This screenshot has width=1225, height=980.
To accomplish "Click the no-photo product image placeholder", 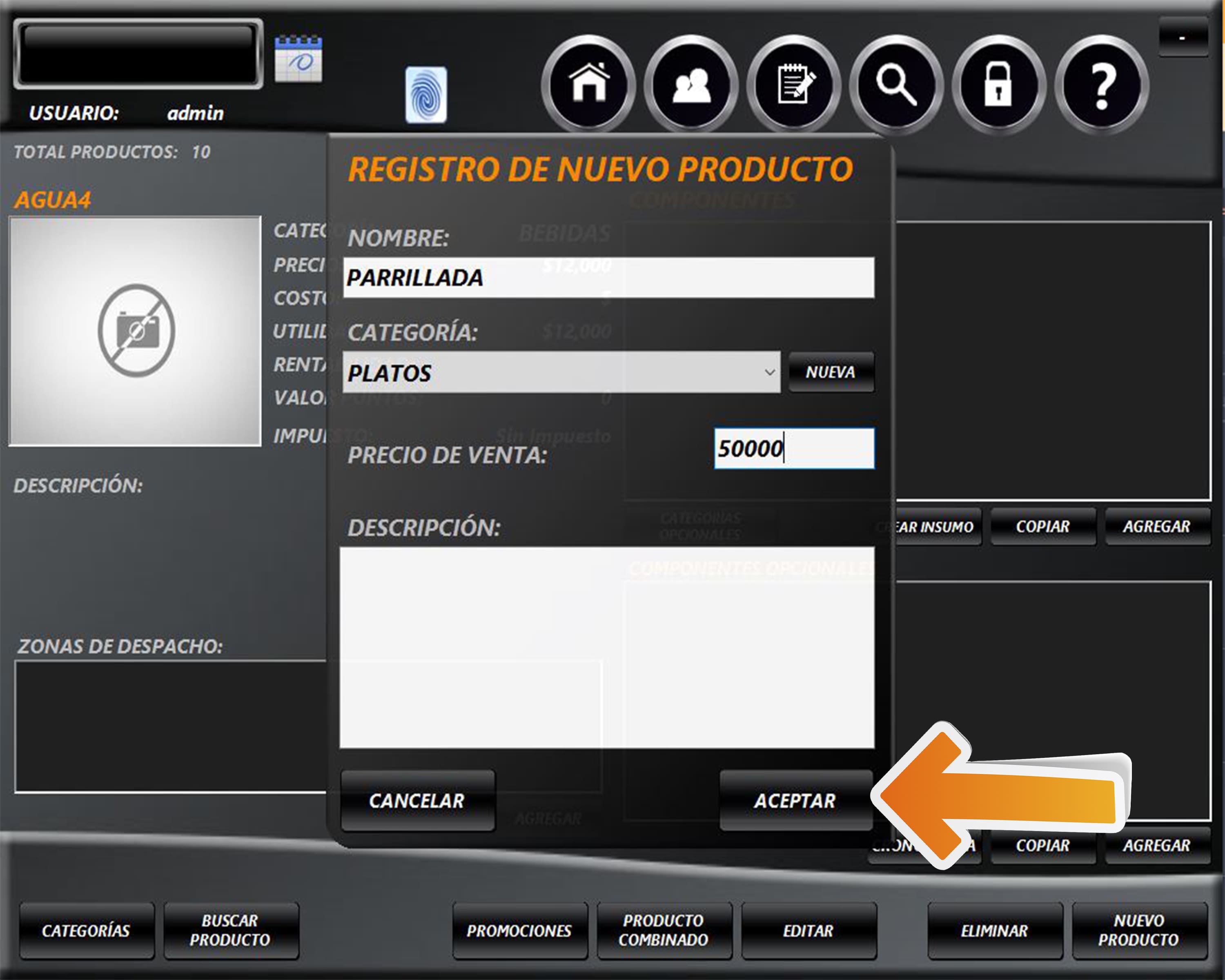I will click(135, 331).
